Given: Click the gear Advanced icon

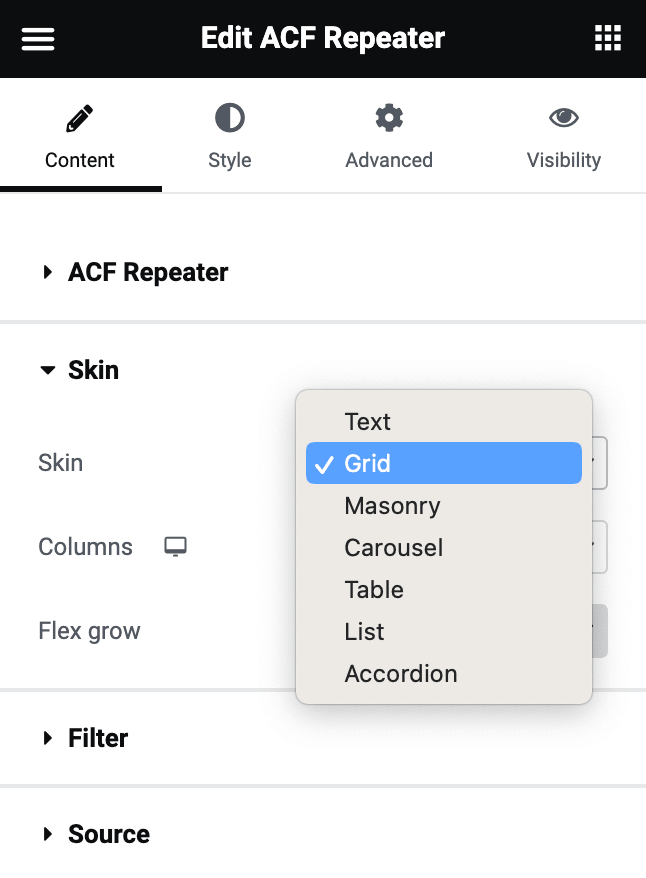Looking at the screenshot, I should [x=389, y=118].
